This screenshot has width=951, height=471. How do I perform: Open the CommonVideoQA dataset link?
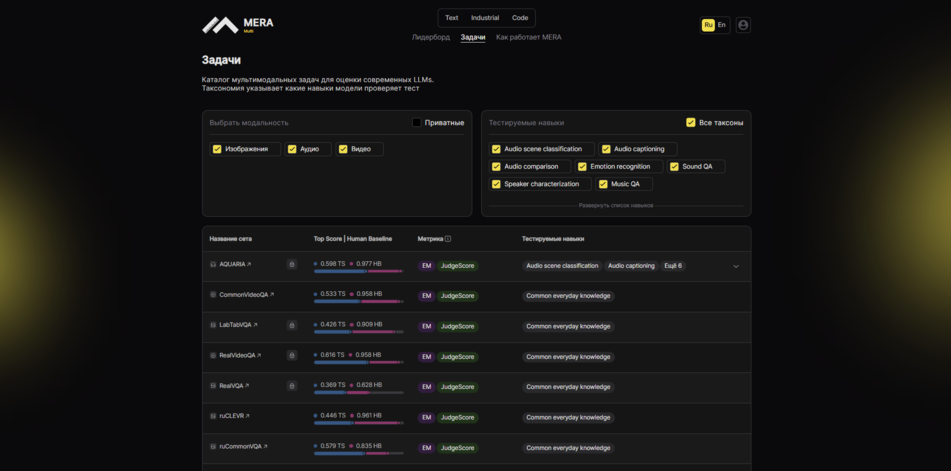246,295
